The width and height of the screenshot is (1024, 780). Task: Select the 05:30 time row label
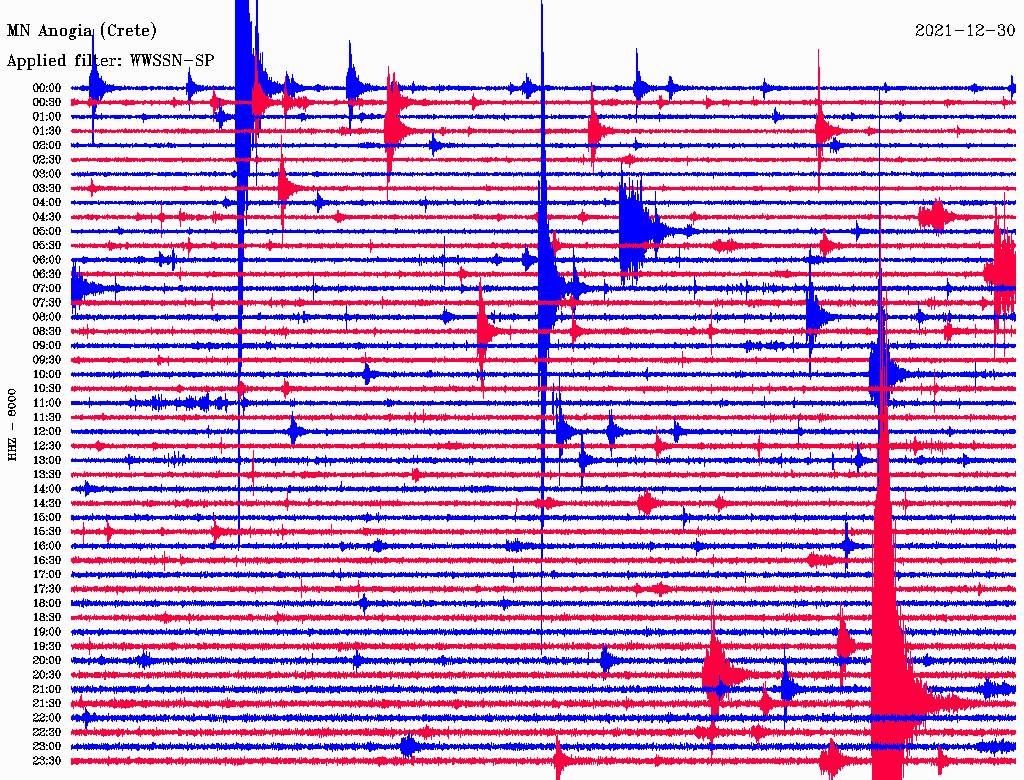pos(47,245)
